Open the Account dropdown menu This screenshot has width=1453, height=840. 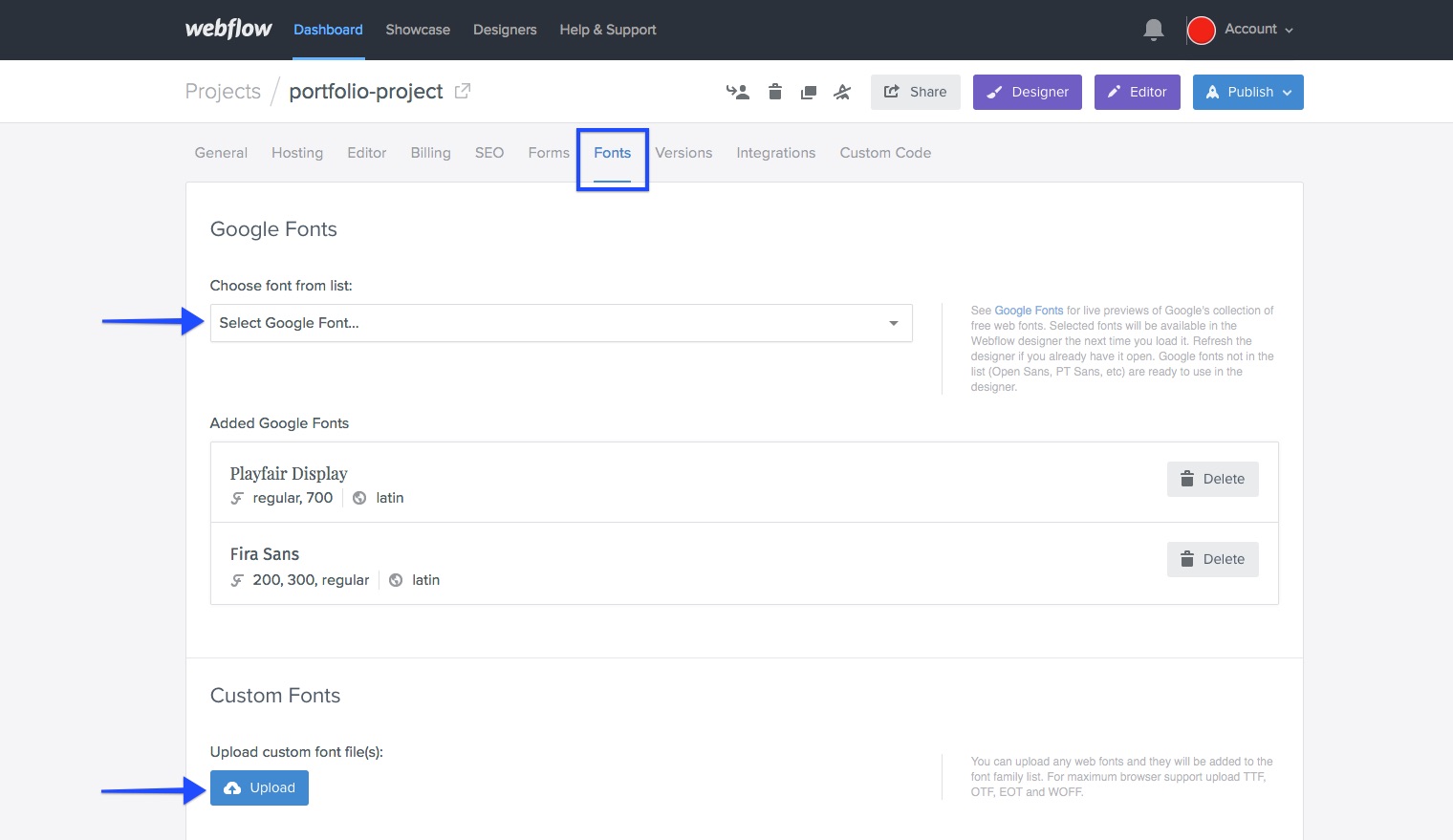1259,30
